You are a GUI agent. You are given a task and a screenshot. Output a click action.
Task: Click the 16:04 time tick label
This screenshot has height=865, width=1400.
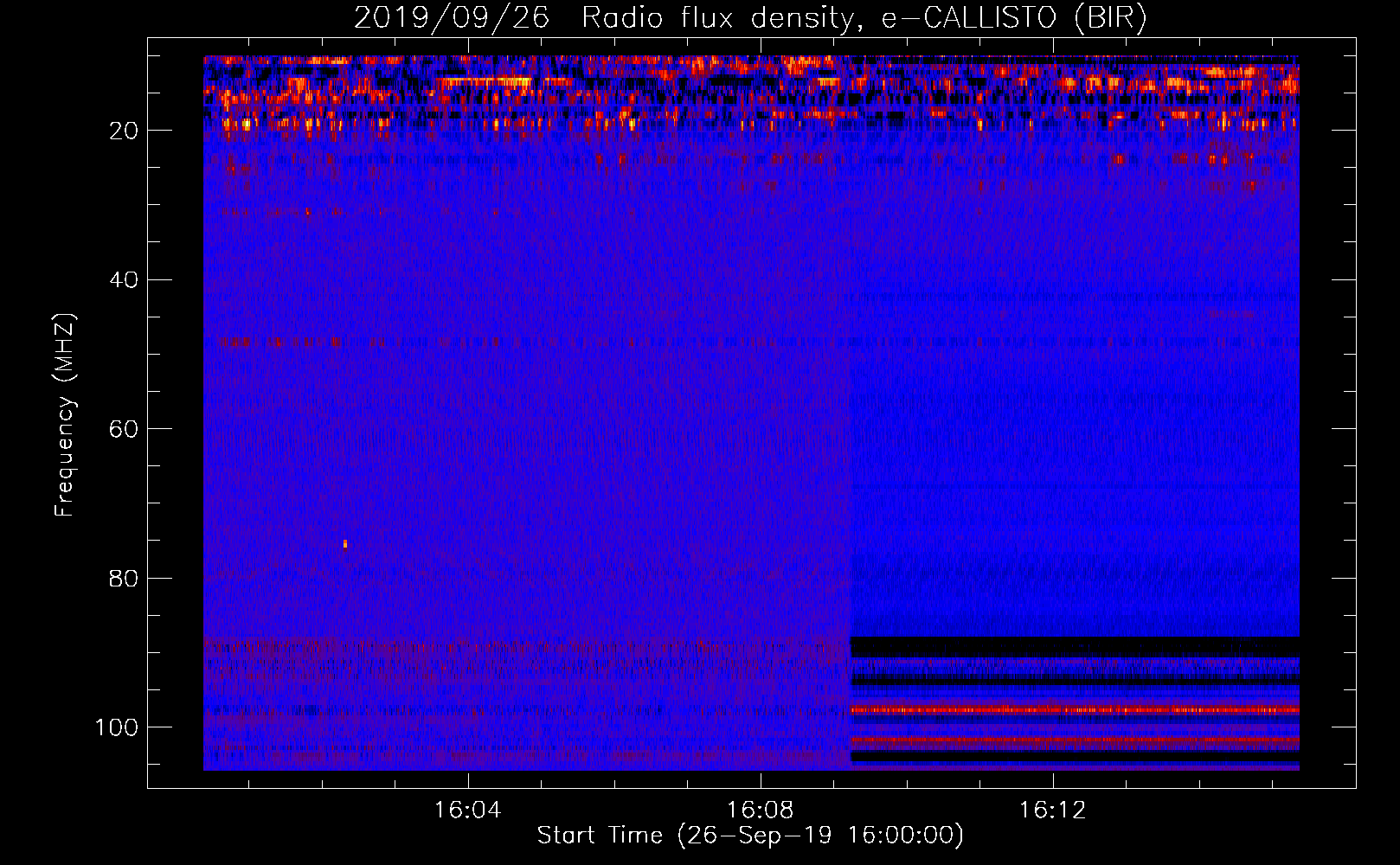(x=468, y=811)
